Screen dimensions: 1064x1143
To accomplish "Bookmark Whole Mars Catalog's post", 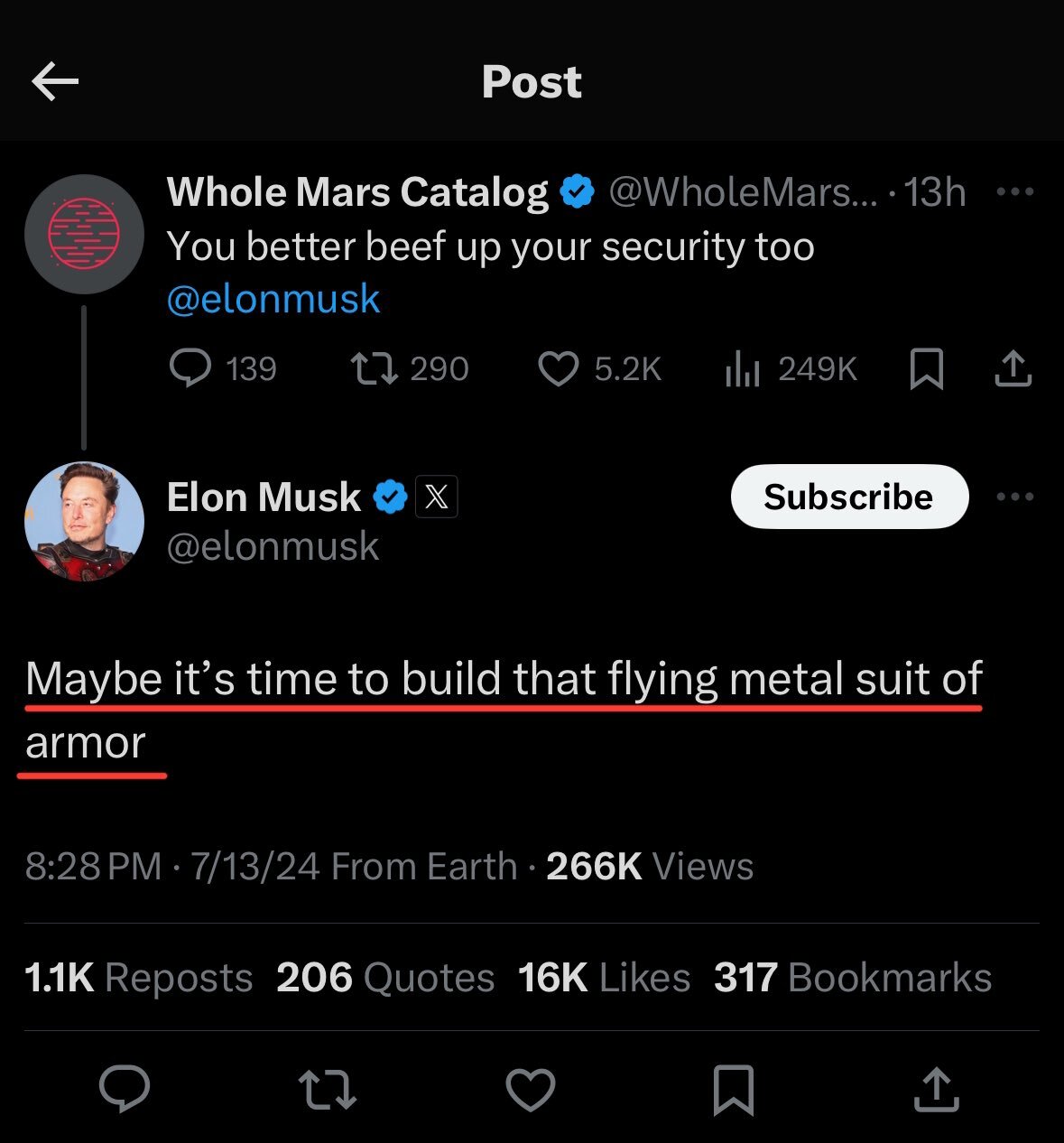I will click(x=928, y=368).
